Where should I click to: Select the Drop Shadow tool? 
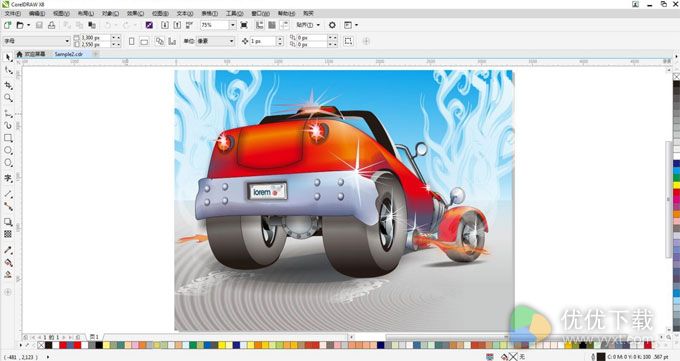(x=8, y=222)
